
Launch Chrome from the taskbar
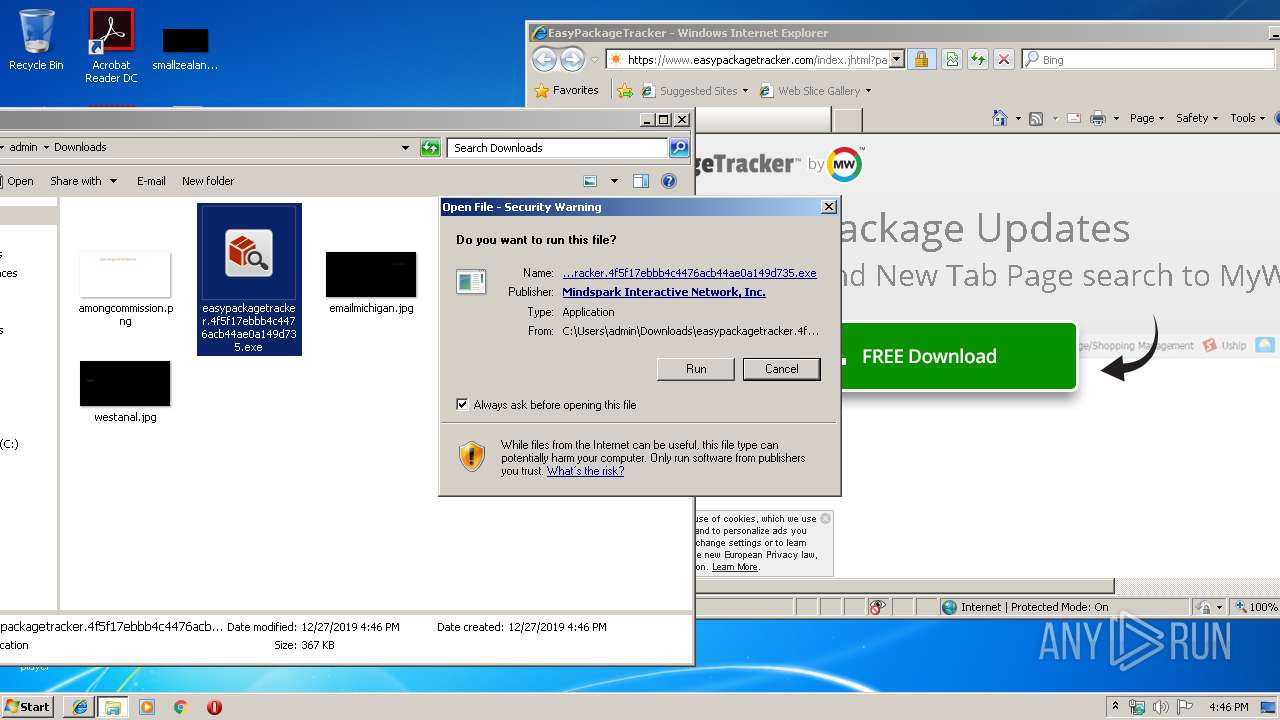point(180,707)
